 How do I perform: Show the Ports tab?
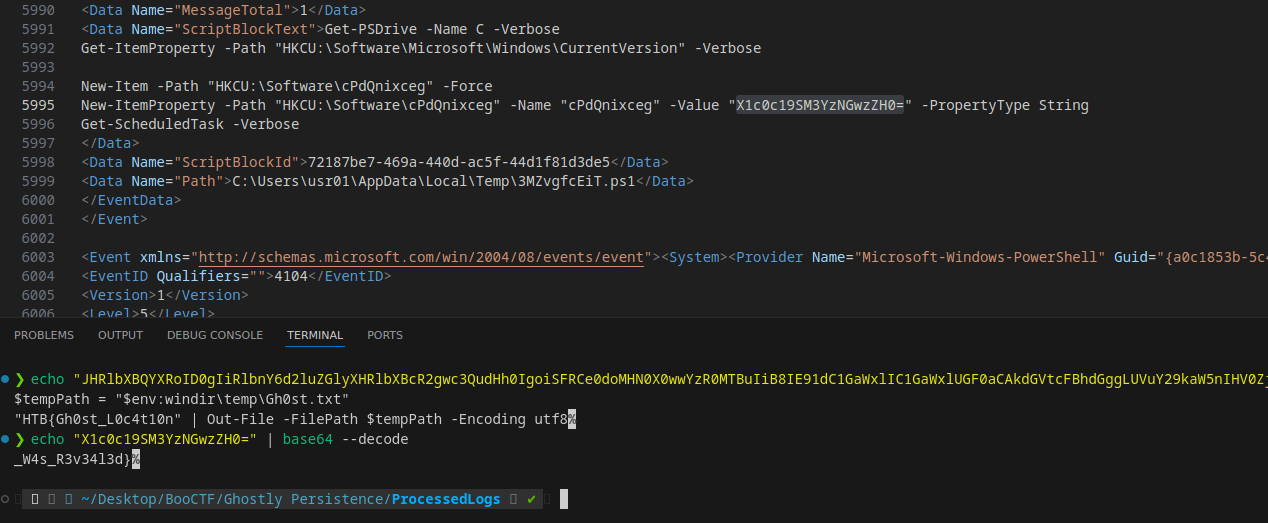coord(385,335)
